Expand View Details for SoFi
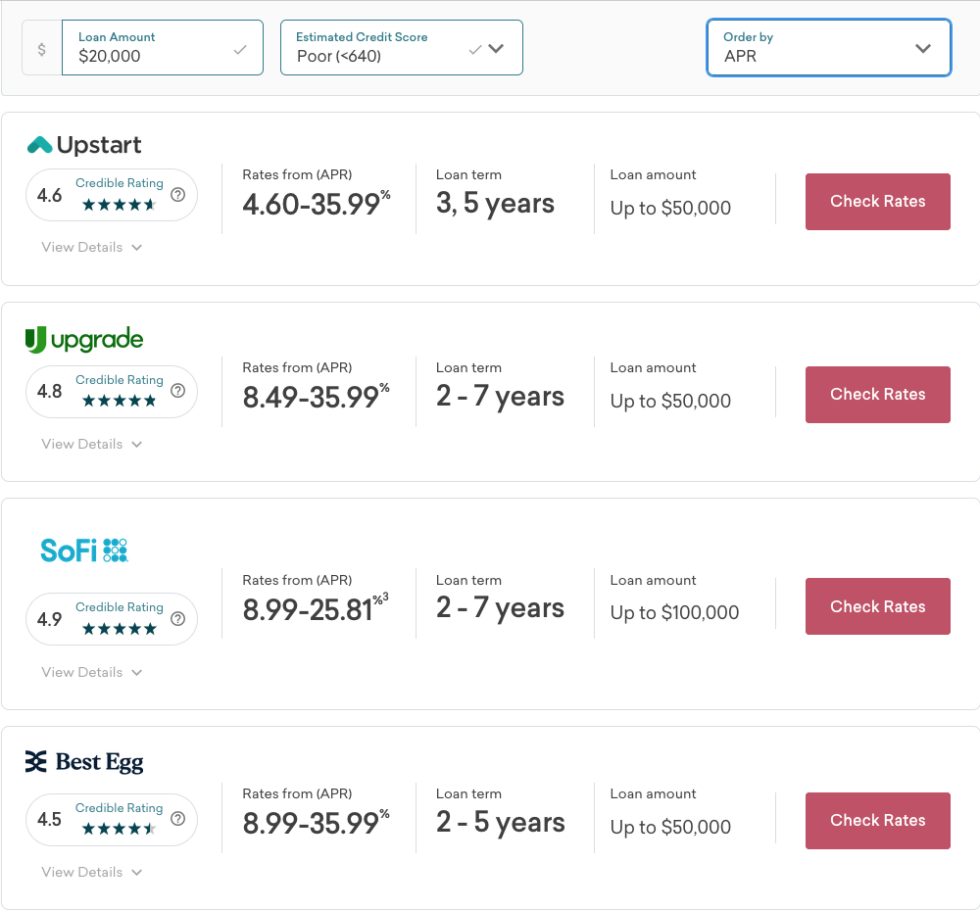Image resolution: width=980 pixels, height=910 pixels. click(x=91, y=672)
